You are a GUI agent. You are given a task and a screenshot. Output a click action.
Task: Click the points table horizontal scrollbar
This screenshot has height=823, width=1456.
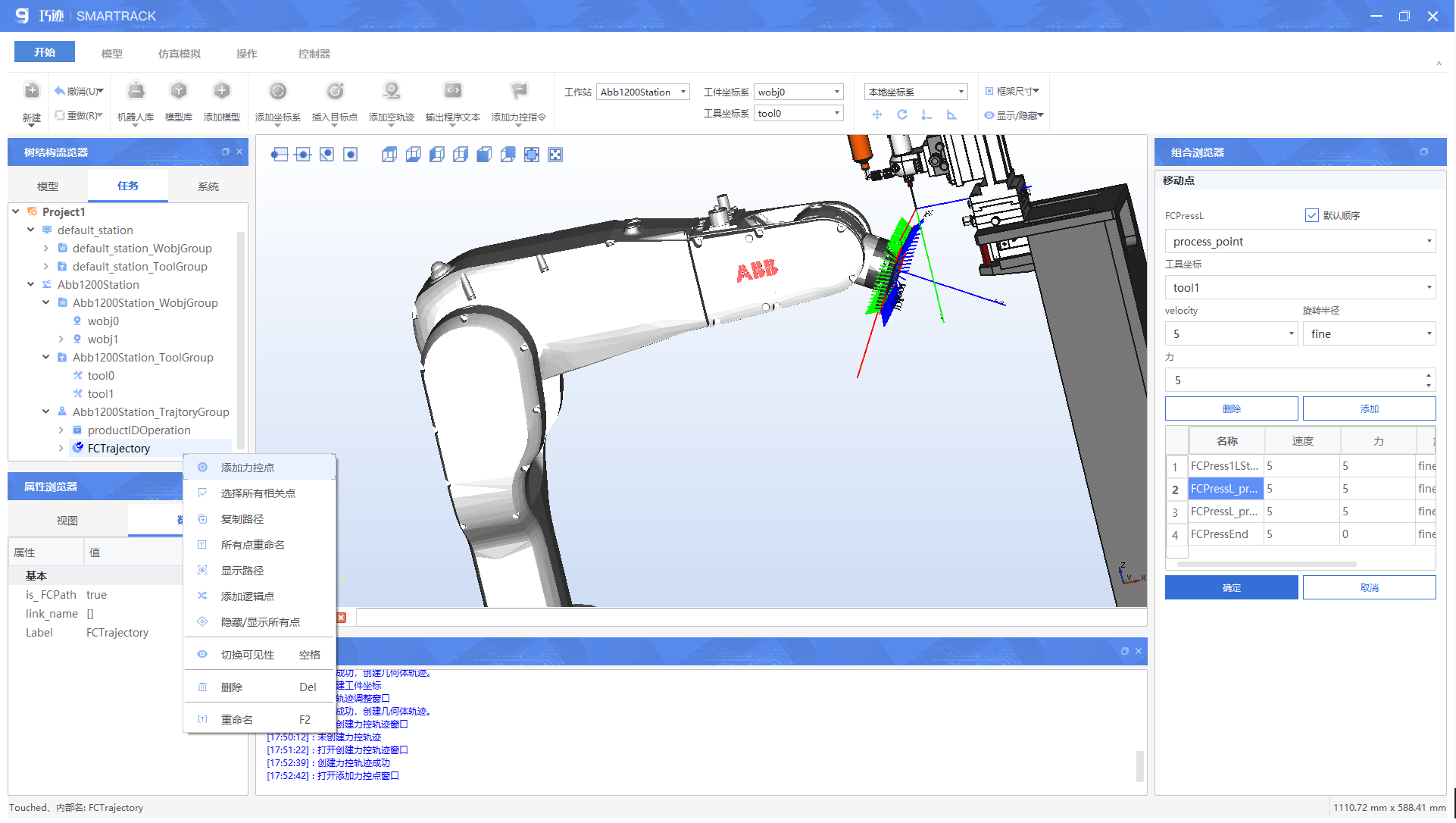1267,565
